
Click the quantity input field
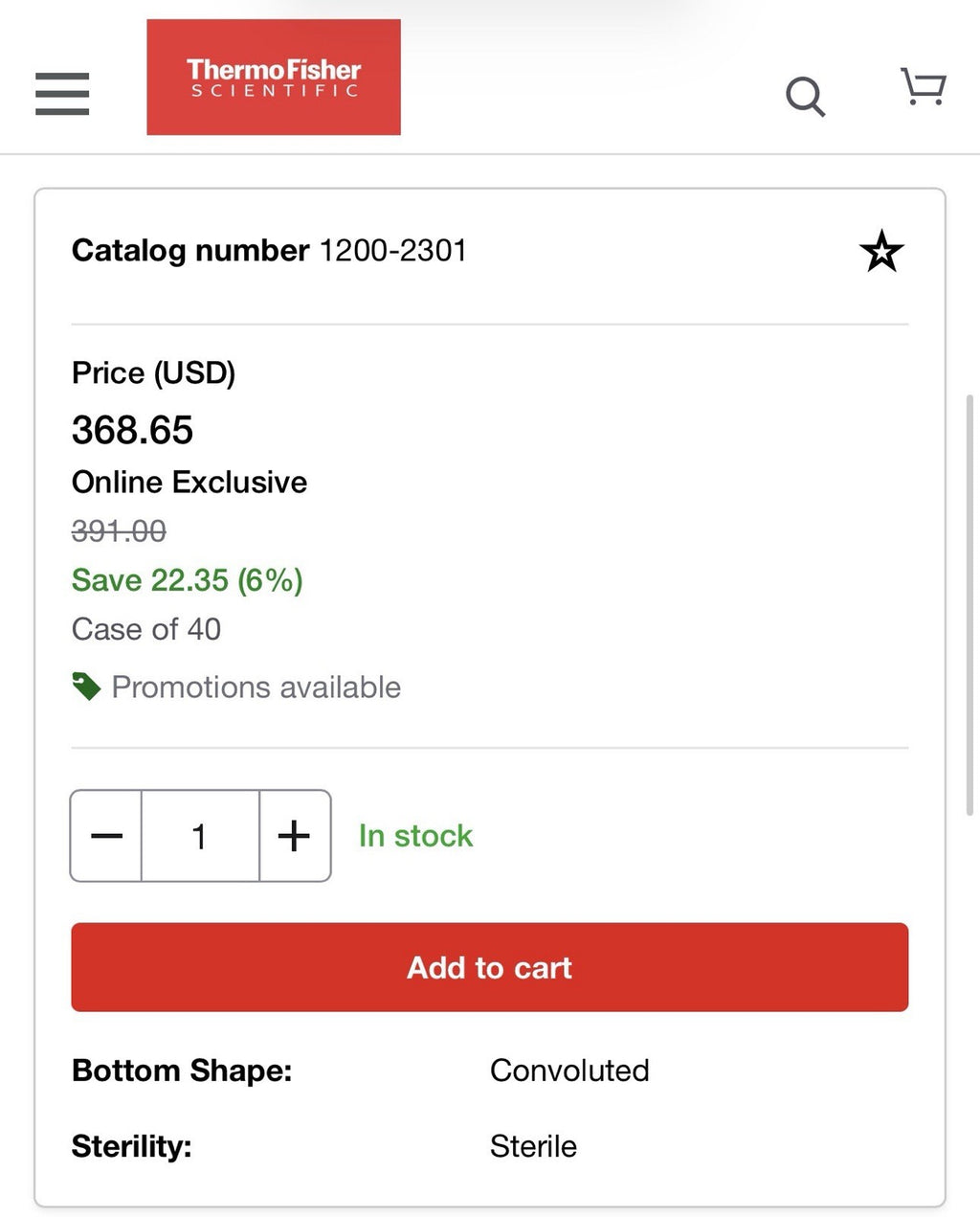click(x=200, y=836)
